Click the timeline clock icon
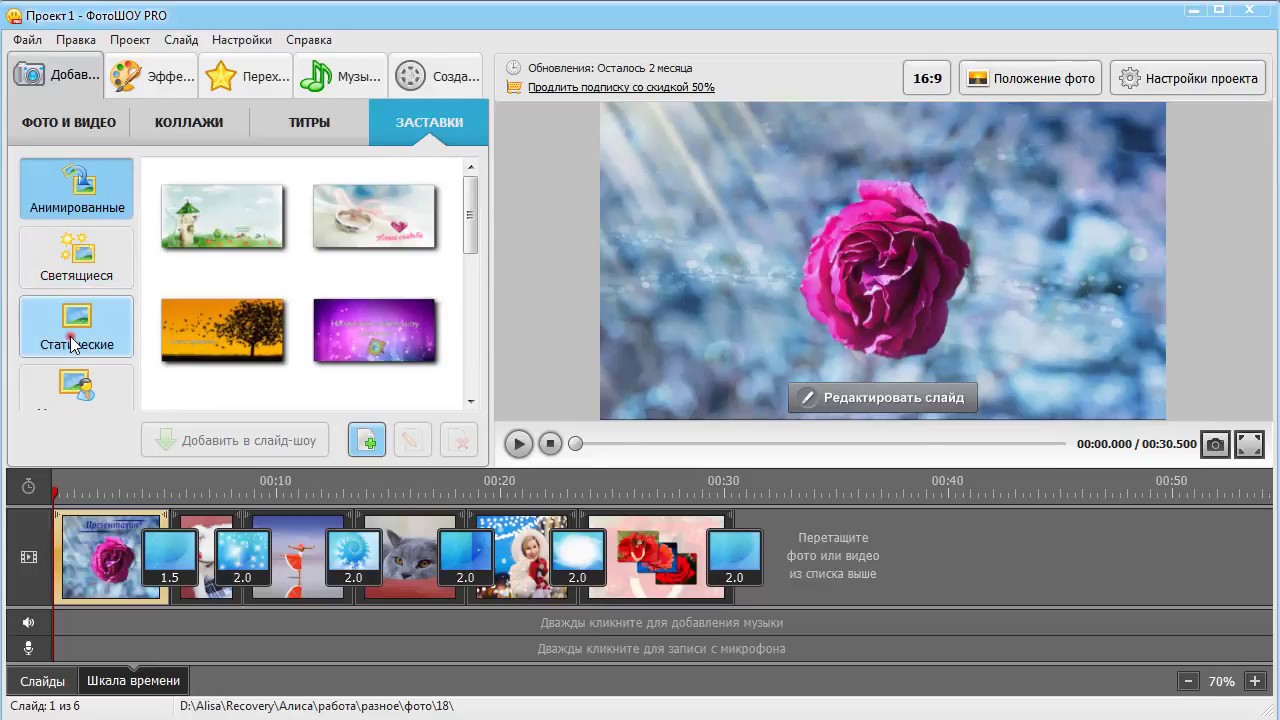Viewport: 1280px width, 720px height. (29, 487)
